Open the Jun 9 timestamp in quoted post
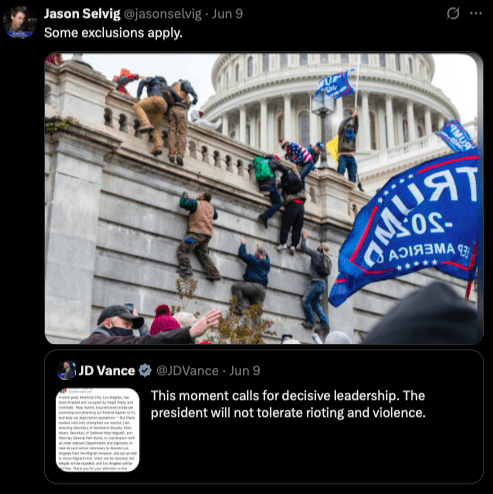 pyautogui.click(x=245, y=371)
